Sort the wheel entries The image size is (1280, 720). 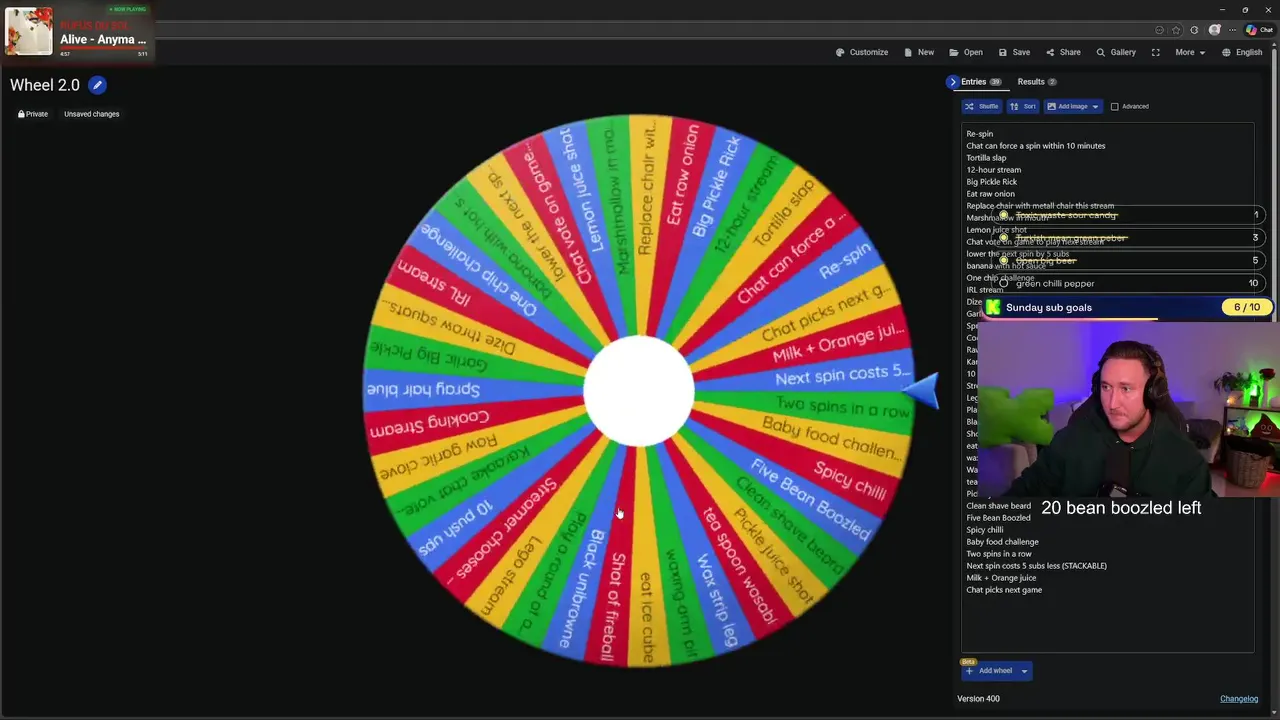pyautogui.click(x=1023, y=106)
